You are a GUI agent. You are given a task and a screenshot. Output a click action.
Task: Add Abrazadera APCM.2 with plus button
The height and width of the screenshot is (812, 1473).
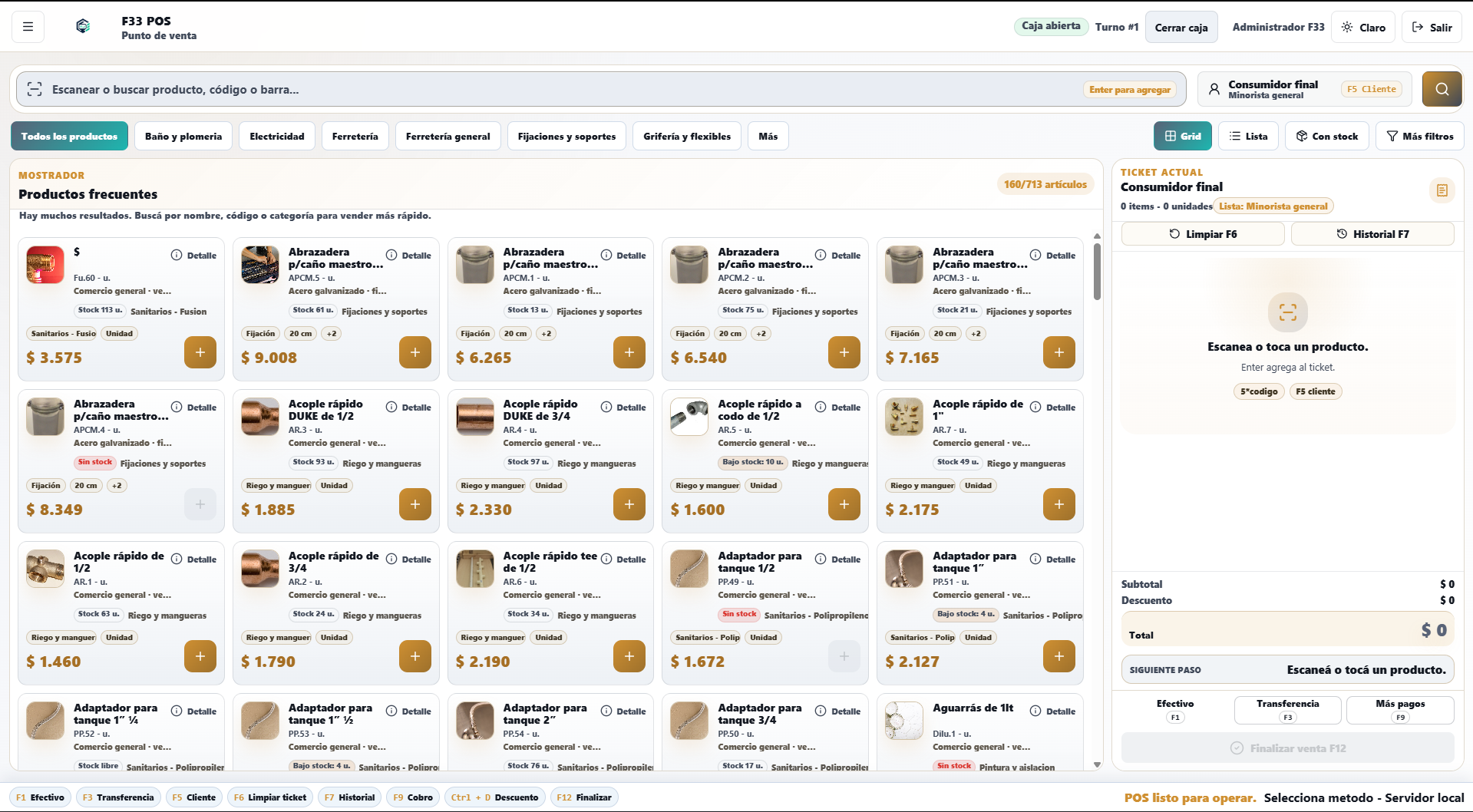pos(844,352)
